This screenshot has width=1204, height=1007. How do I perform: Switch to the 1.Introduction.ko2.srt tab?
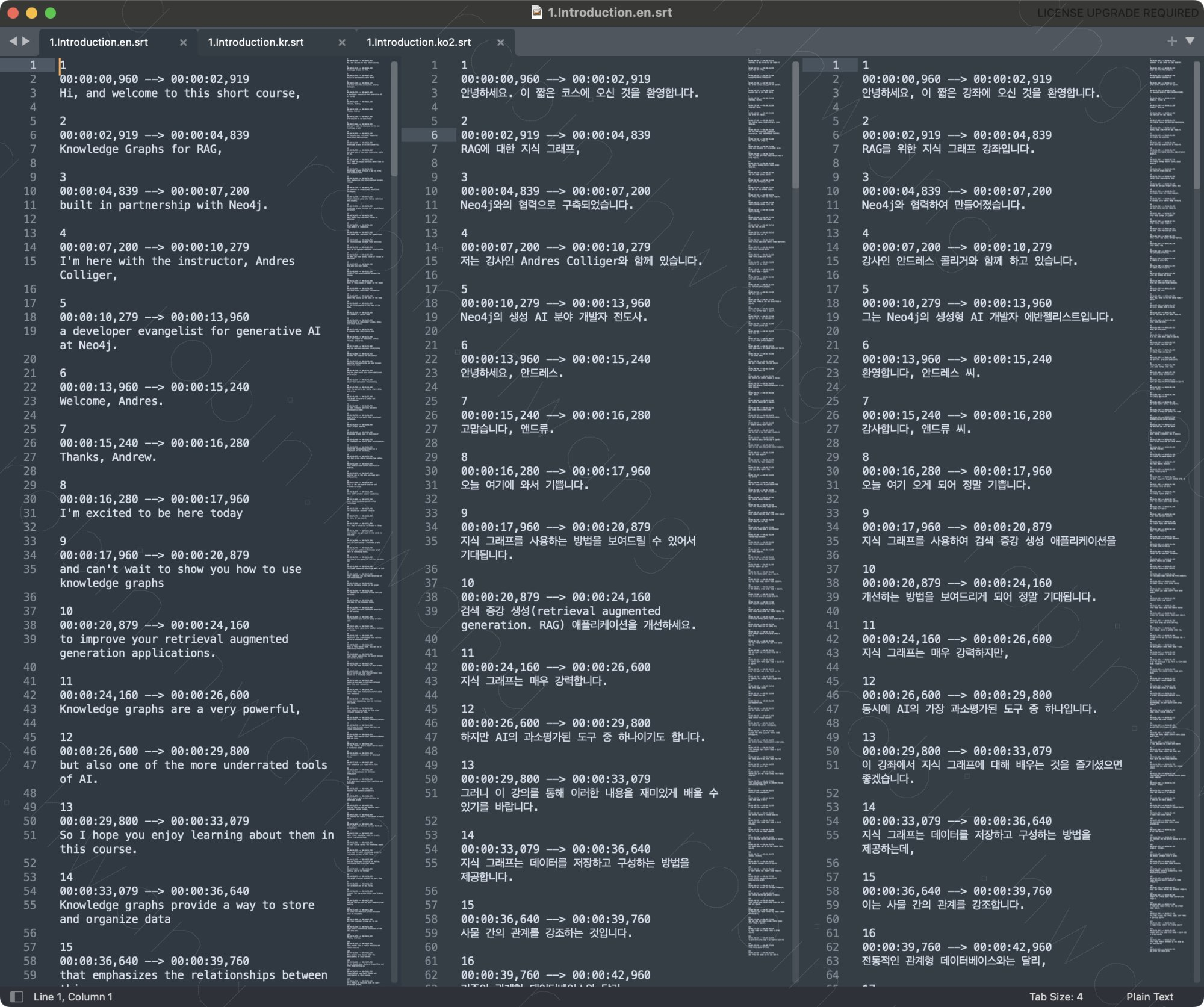419,42
